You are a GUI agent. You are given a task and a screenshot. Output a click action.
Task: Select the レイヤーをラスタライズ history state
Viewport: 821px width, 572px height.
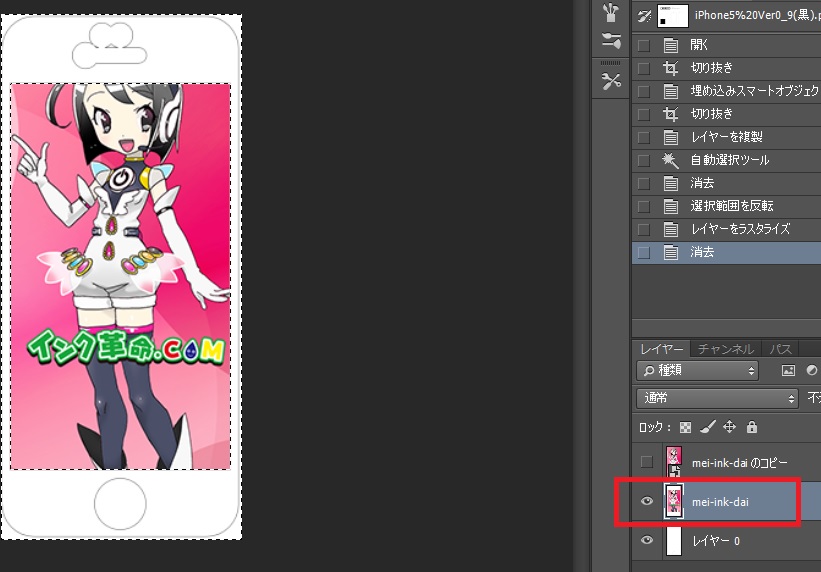click(x=727, y=229)
